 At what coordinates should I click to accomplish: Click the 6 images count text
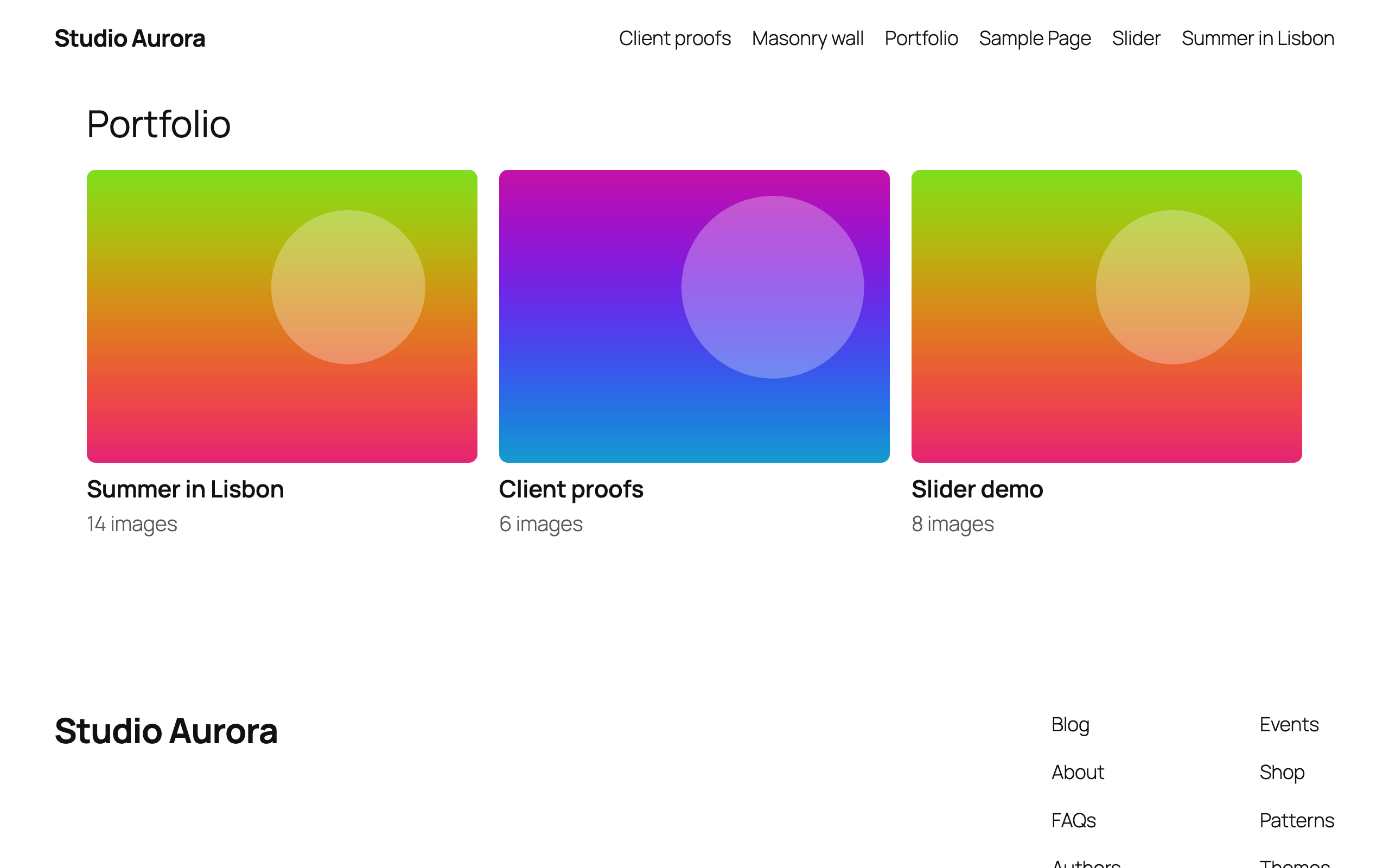pos(540,524)
